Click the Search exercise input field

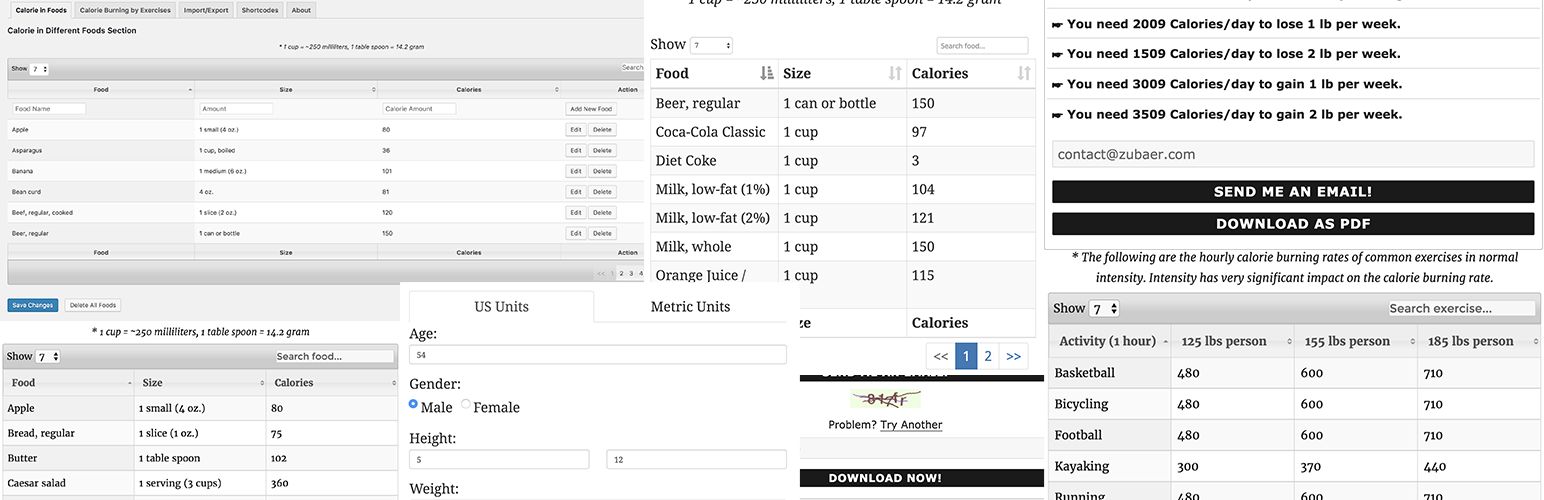1461,308
